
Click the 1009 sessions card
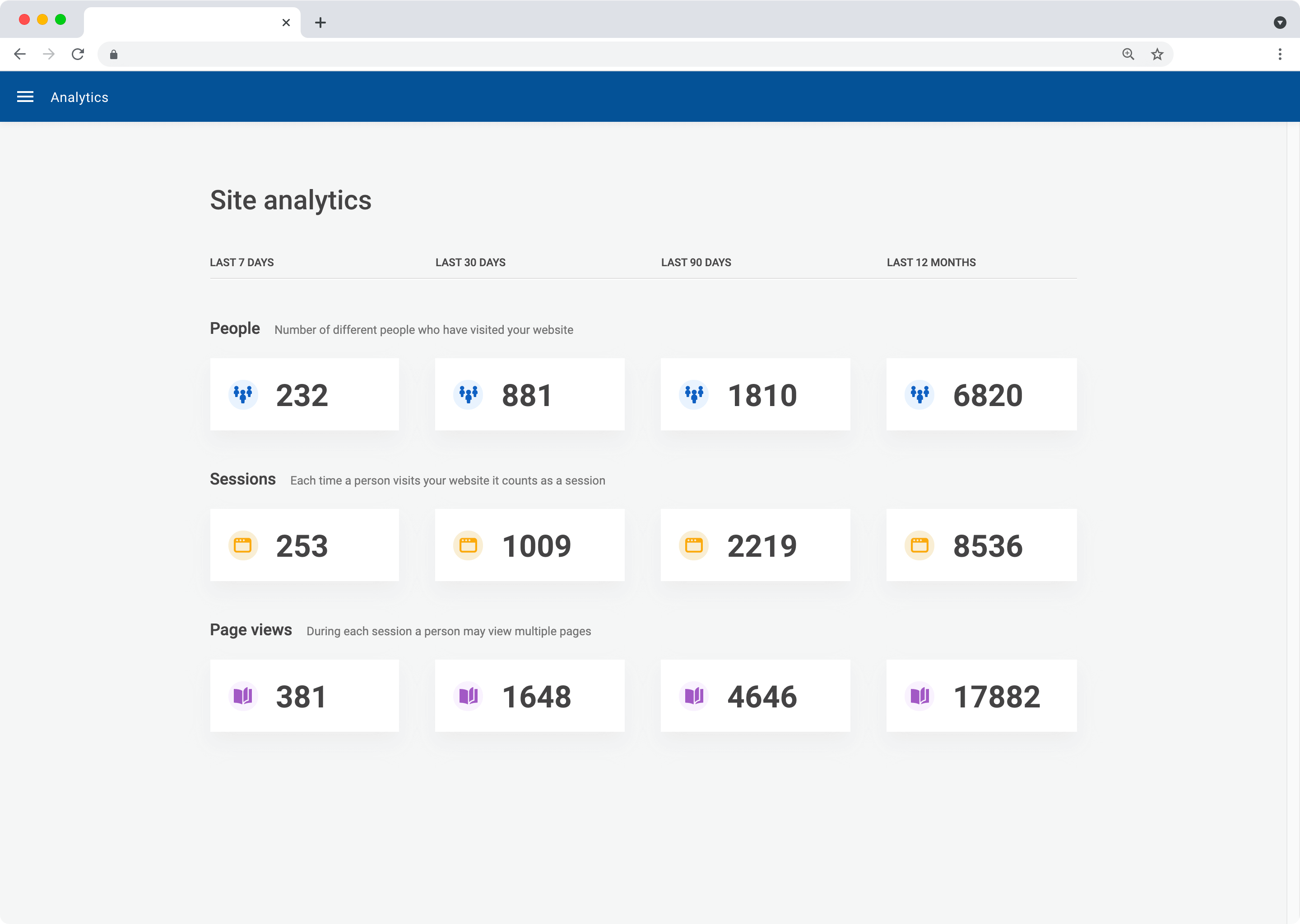529,545
